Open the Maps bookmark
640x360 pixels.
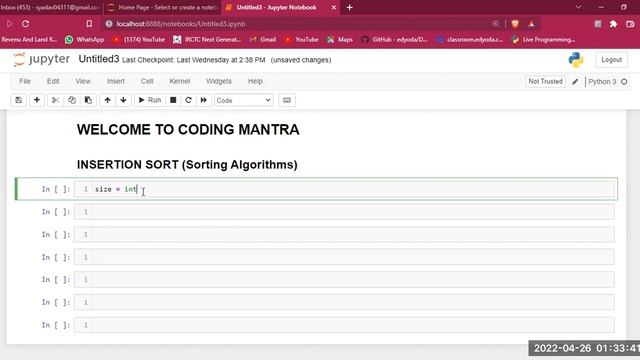[x=340, y=40]
